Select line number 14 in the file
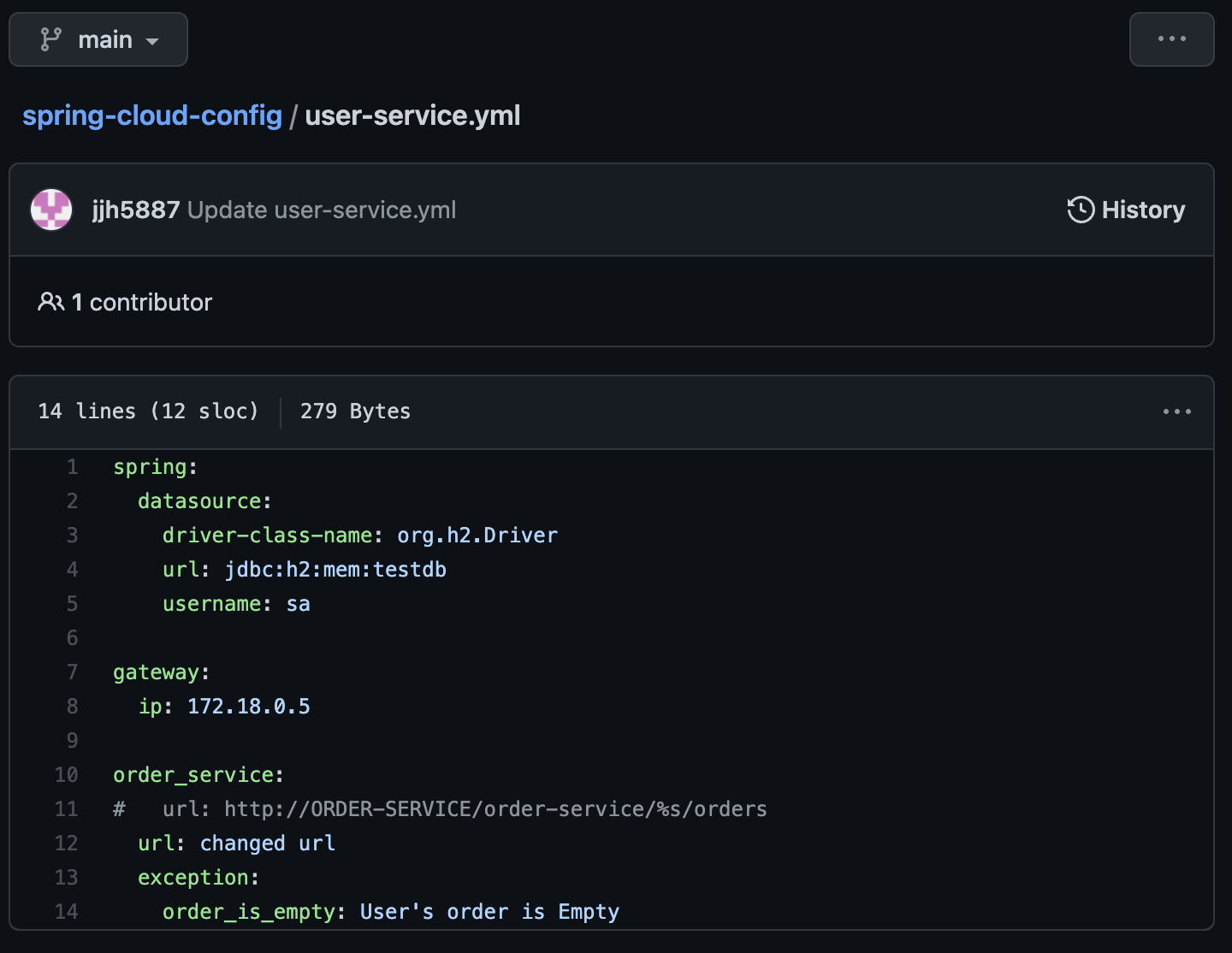The width and height of the screenshot is (1232, 953). pos(67,912)
